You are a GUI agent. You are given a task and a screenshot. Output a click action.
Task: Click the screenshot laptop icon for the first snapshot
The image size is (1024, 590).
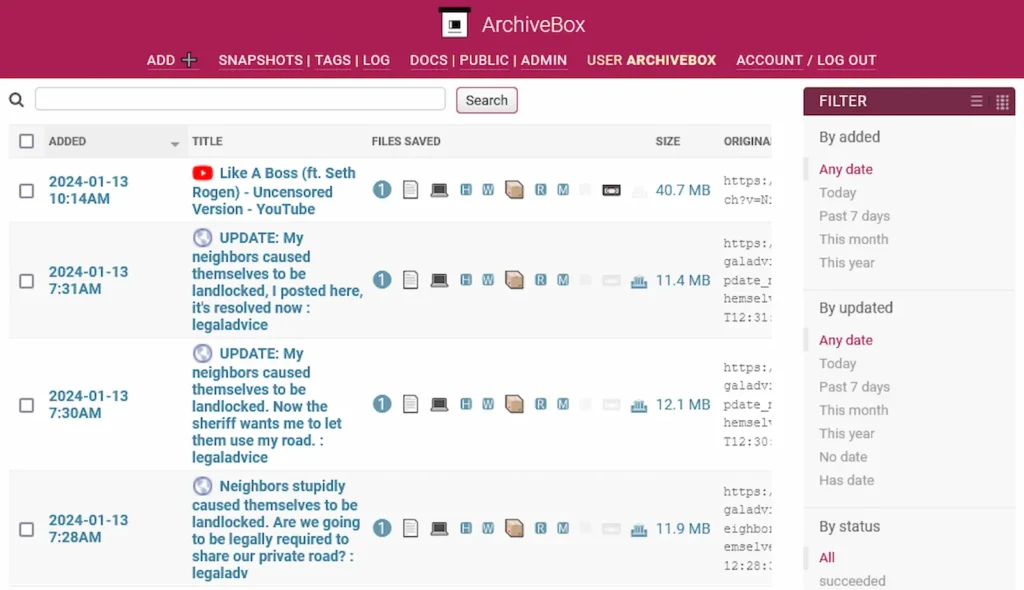pos(438,189)
